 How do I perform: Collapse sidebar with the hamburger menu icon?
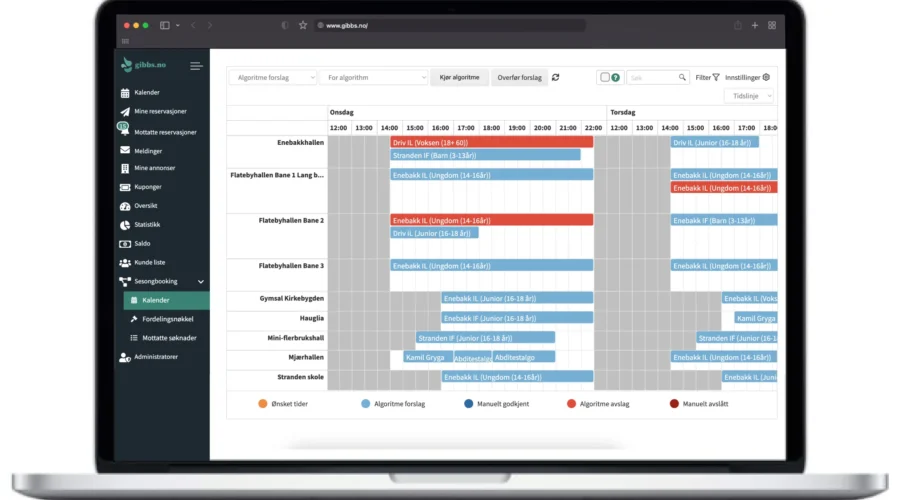point(196,66)
